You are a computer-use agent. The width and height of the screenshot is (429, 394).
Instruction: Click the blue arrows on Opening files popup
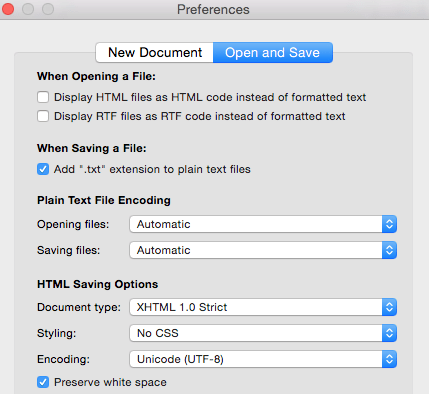coord(389,224)
